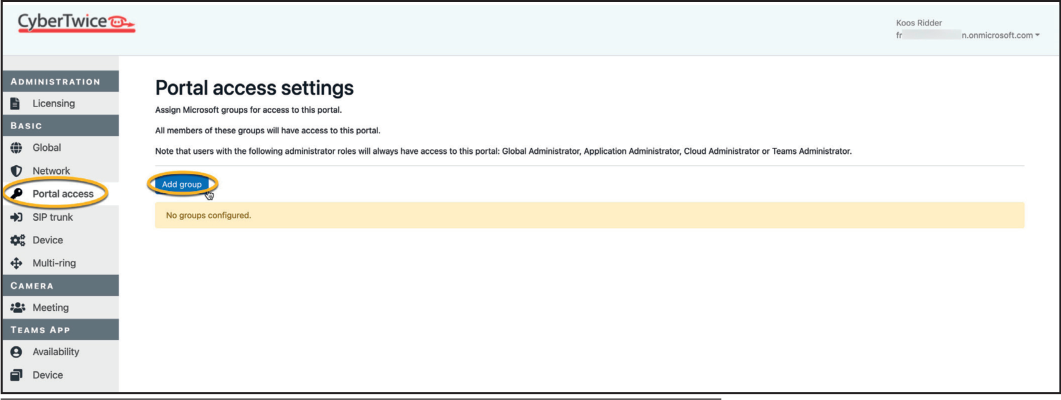Click the Licensing document icon
This screenshot has width=1061, height=400.
point(16,104)
